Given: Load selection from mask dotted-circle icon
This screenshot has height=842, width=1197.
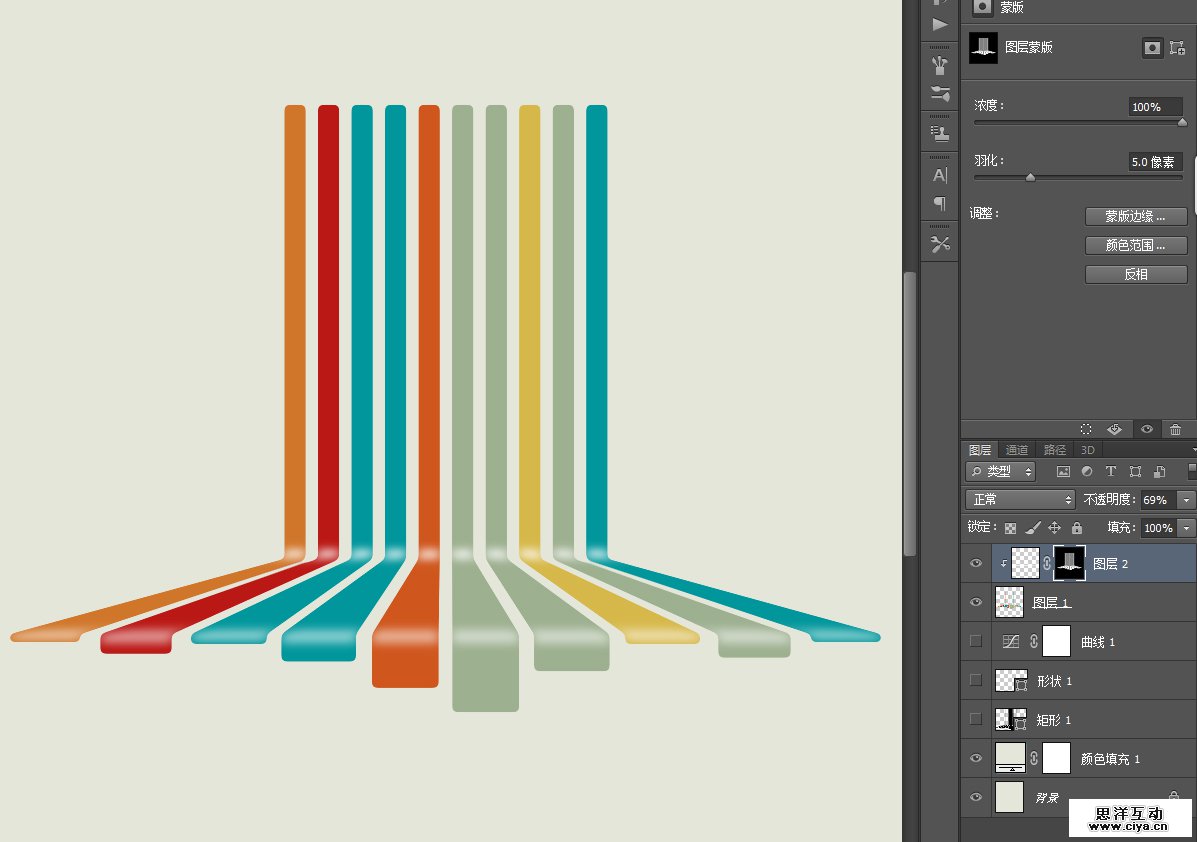Looking at the screenshot, I should tap(1086, 429).
